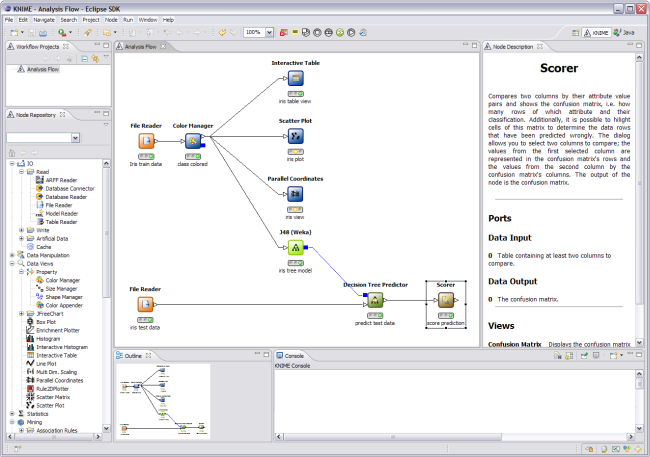
Task: Select the Parallel Coordinates node in canvas
Action: click(x=295, y=194)
